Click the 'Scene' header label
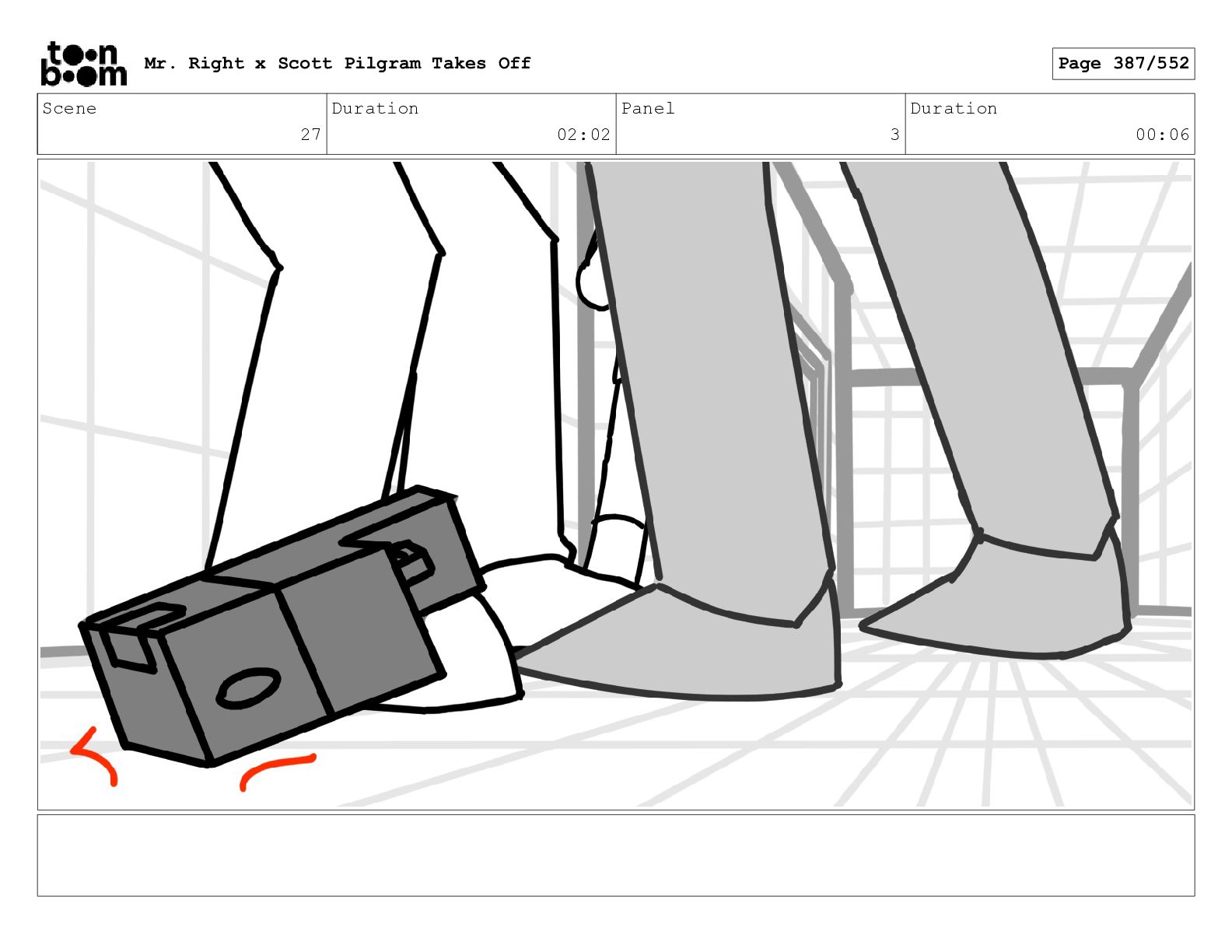This screenshot has width=1232, height=952. click(x=69, y=108)
